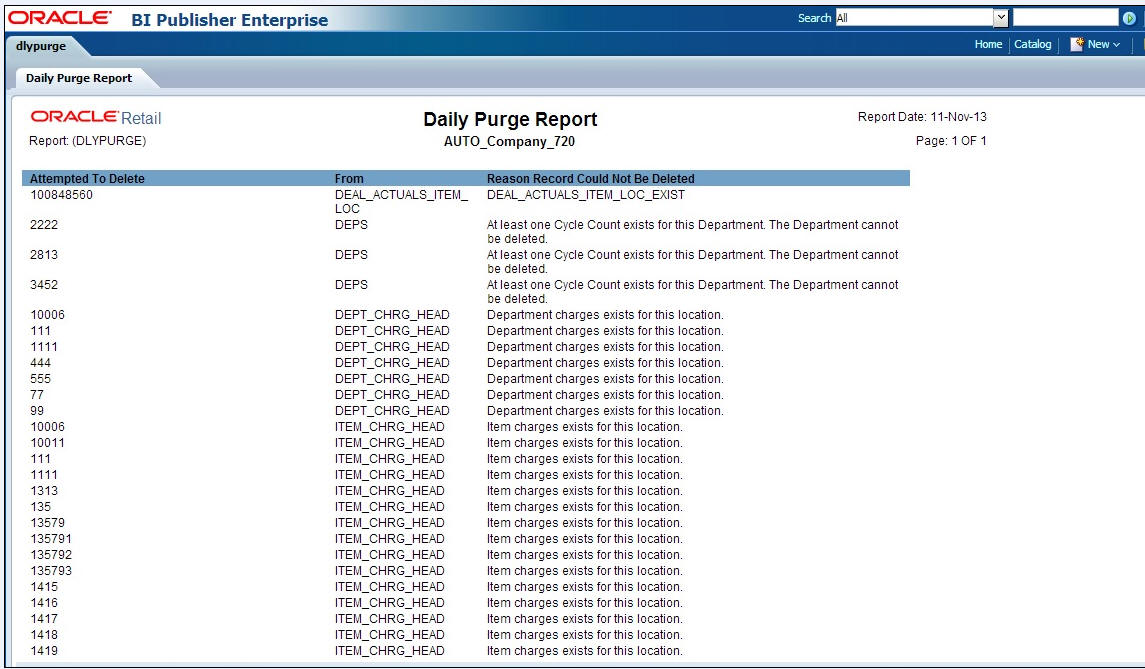Screen dimensions: 1145x669
Task: Click Item charges reason in row 1313
Action: (x=585, y=491)
